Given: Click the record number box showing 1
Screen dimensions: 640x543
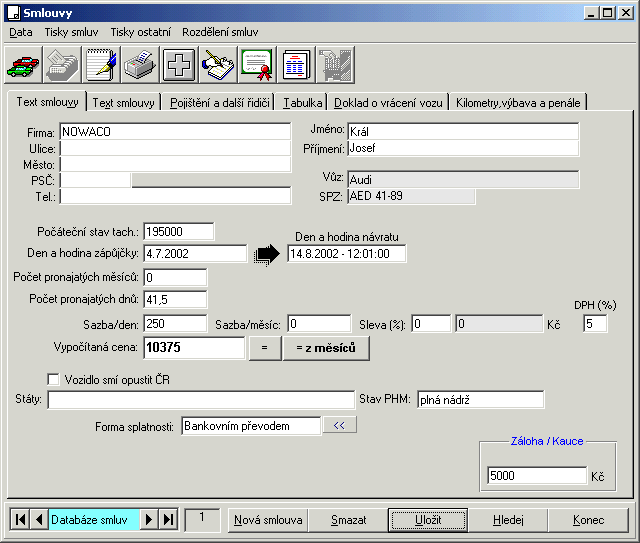Looking at the screenshot, I should (202, 520).
